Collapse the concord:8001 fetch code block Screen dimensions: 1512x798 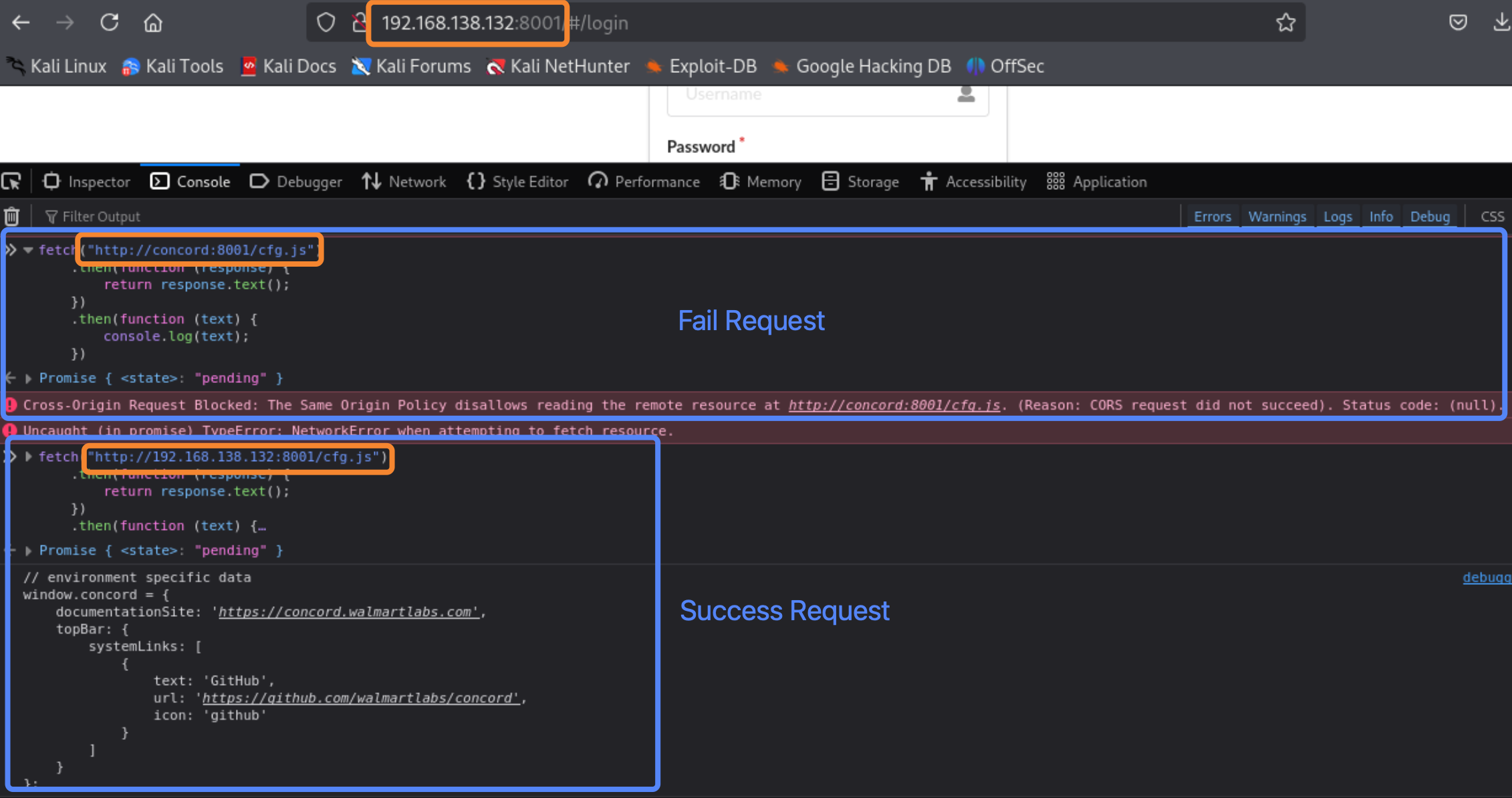point(28,250)
